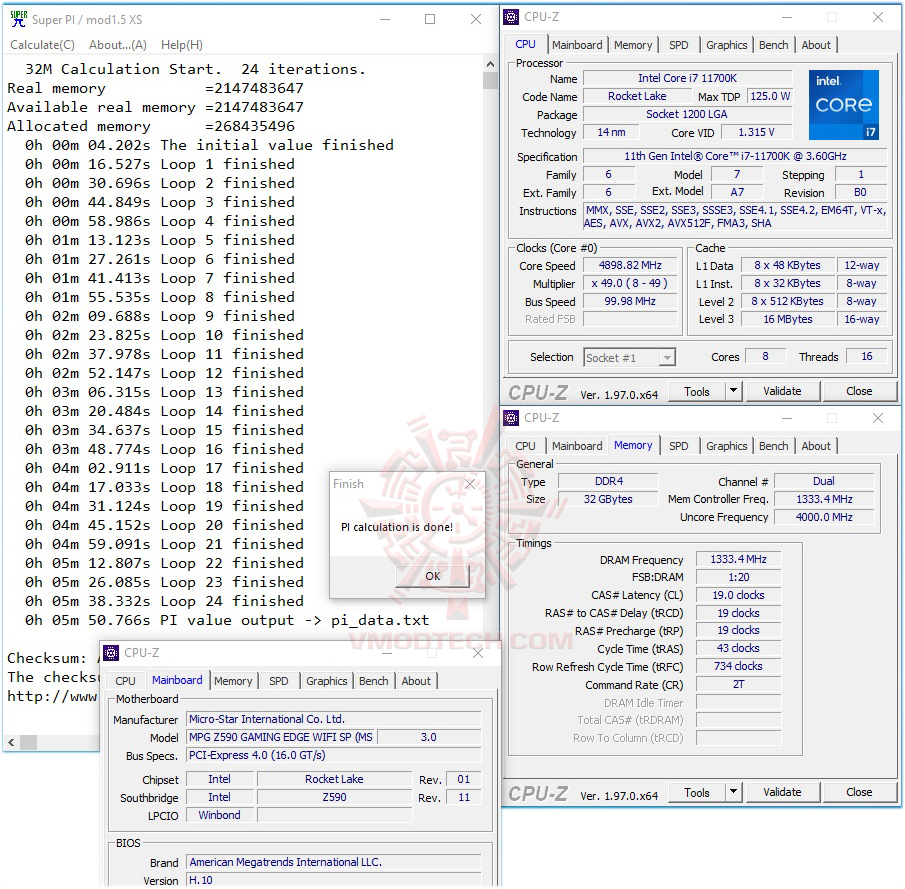Click Super PI vertical scrollbar up arrow
Viewport: 905px width, 889px height.
coord(490,64)
